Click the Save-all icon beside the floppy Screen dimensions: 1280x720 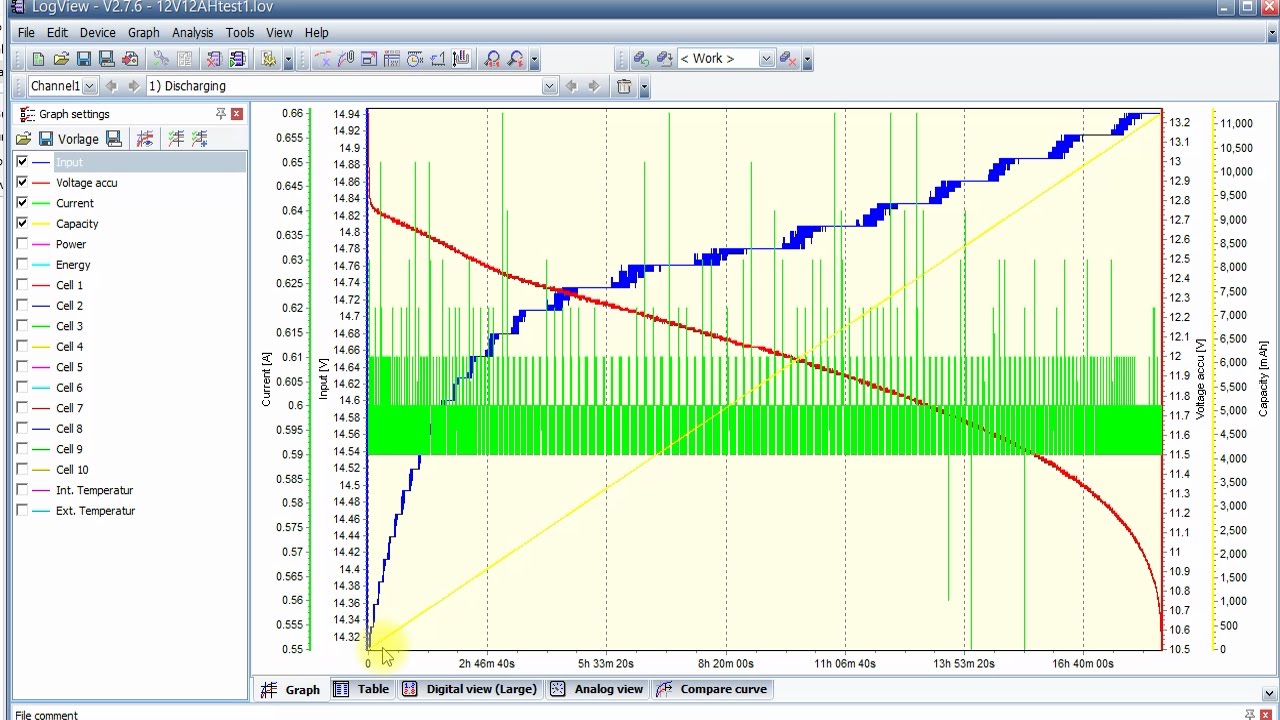106,59
